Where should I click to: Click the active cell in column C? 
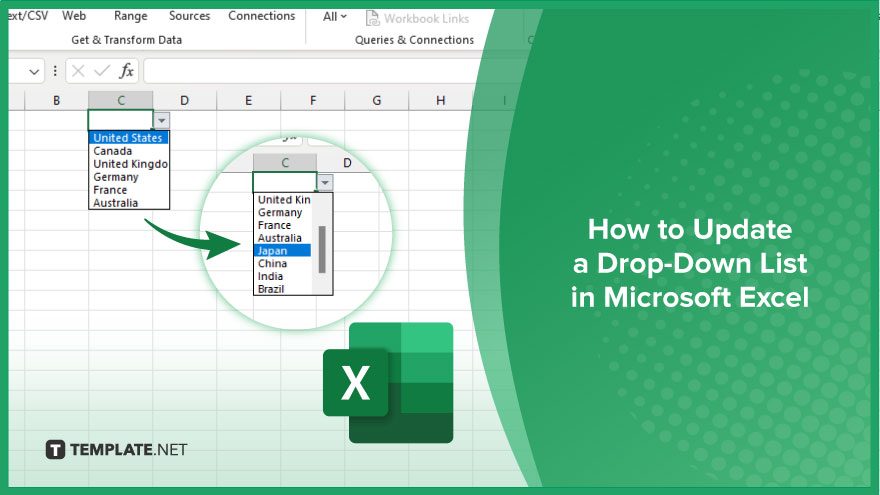pyautogui.click(x=121, y=120)
